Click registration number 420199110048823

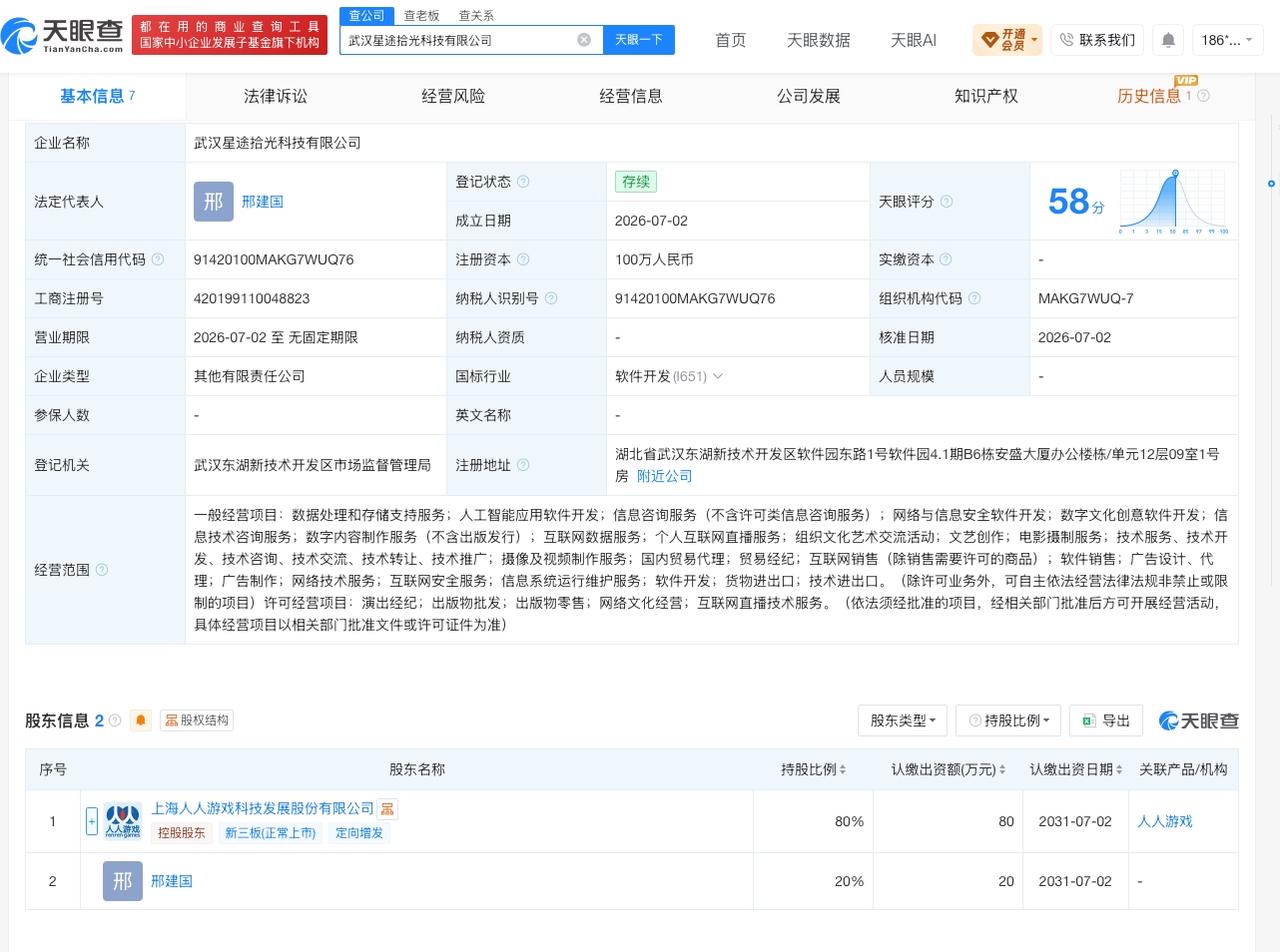pyautogui.click(x=252, y=299)
